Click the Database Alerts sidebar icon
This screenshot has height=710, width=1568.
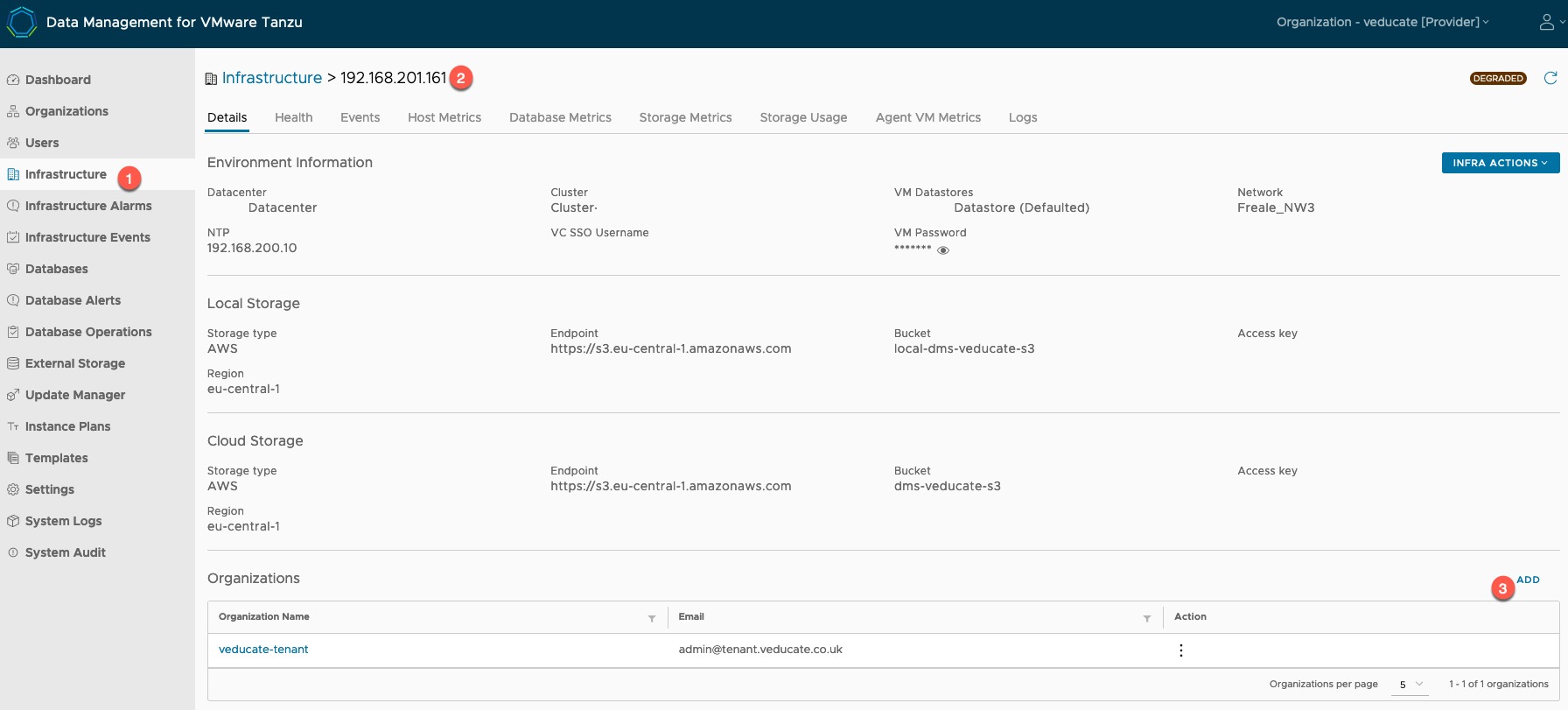(13, 300)
